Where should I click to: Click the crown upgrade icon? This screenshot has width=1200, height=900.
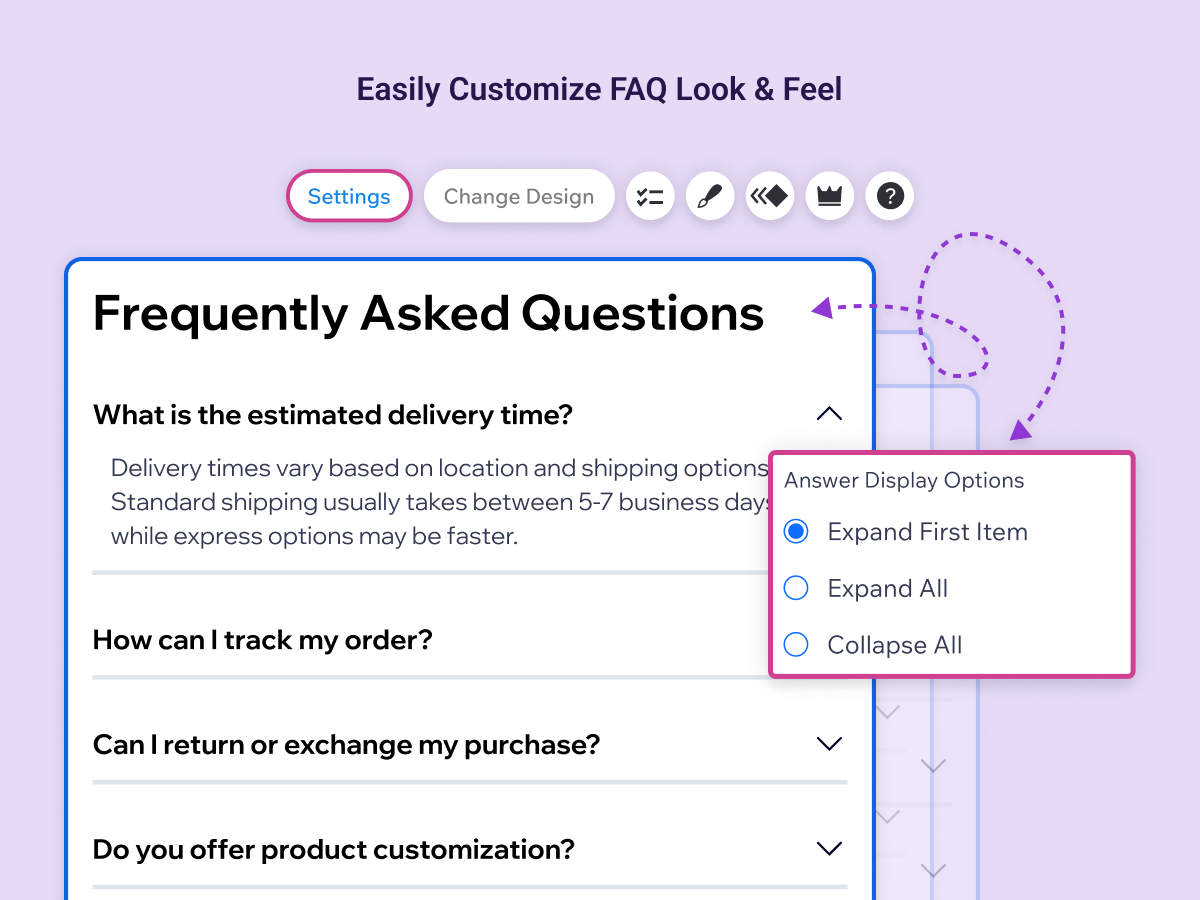coord(830,196)
